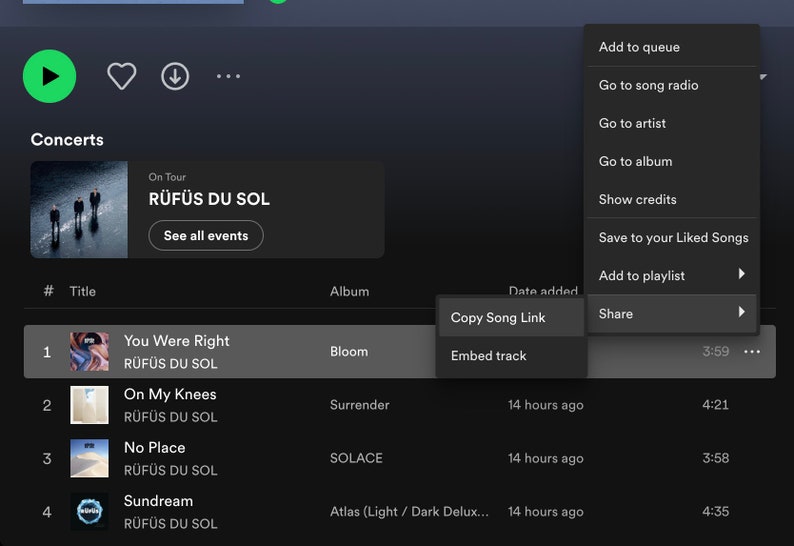This screenshot has width=794, height=546.
Task: Open the Atlas (Light / Dark Delux... album link
Action: coord(409,512)
